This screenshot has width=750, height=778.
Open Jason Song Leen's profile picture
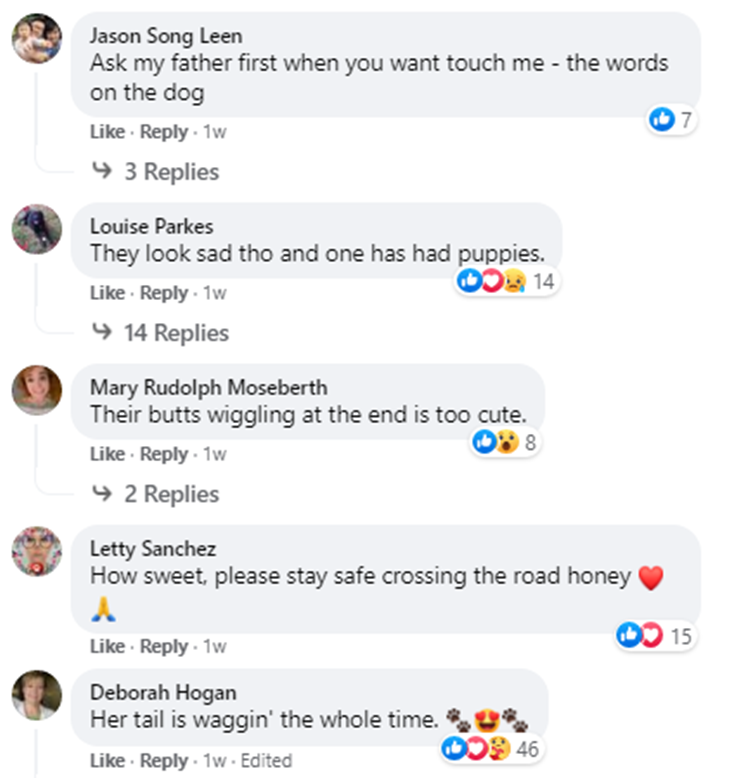[x=37, y=39]
